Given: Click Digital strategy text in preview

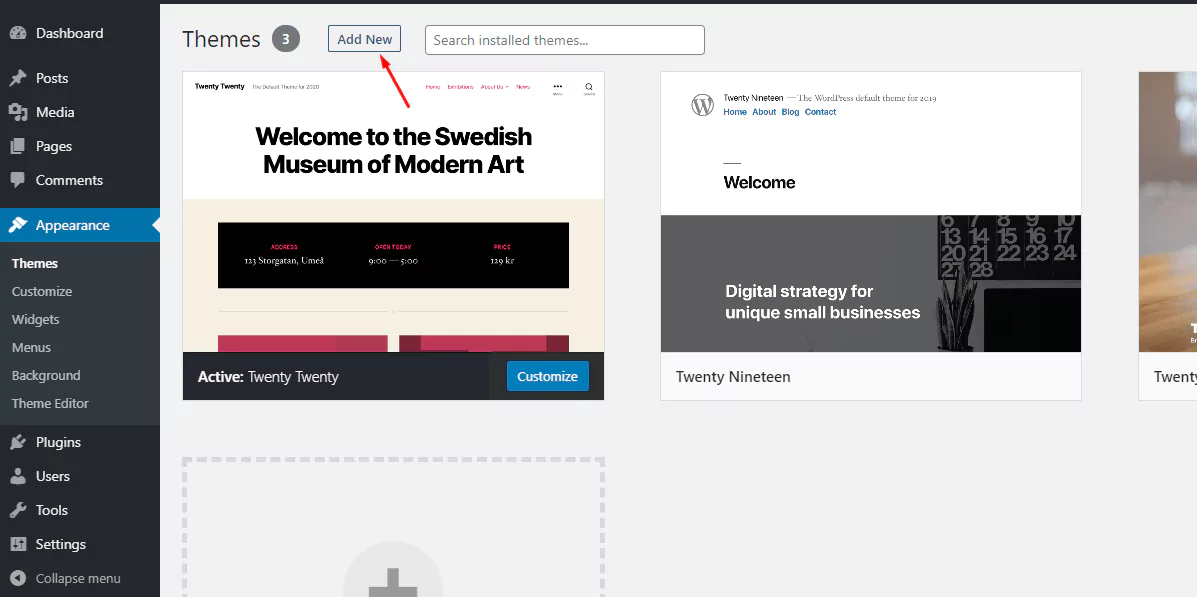Looking at the screenshot, I should (822, 302).
